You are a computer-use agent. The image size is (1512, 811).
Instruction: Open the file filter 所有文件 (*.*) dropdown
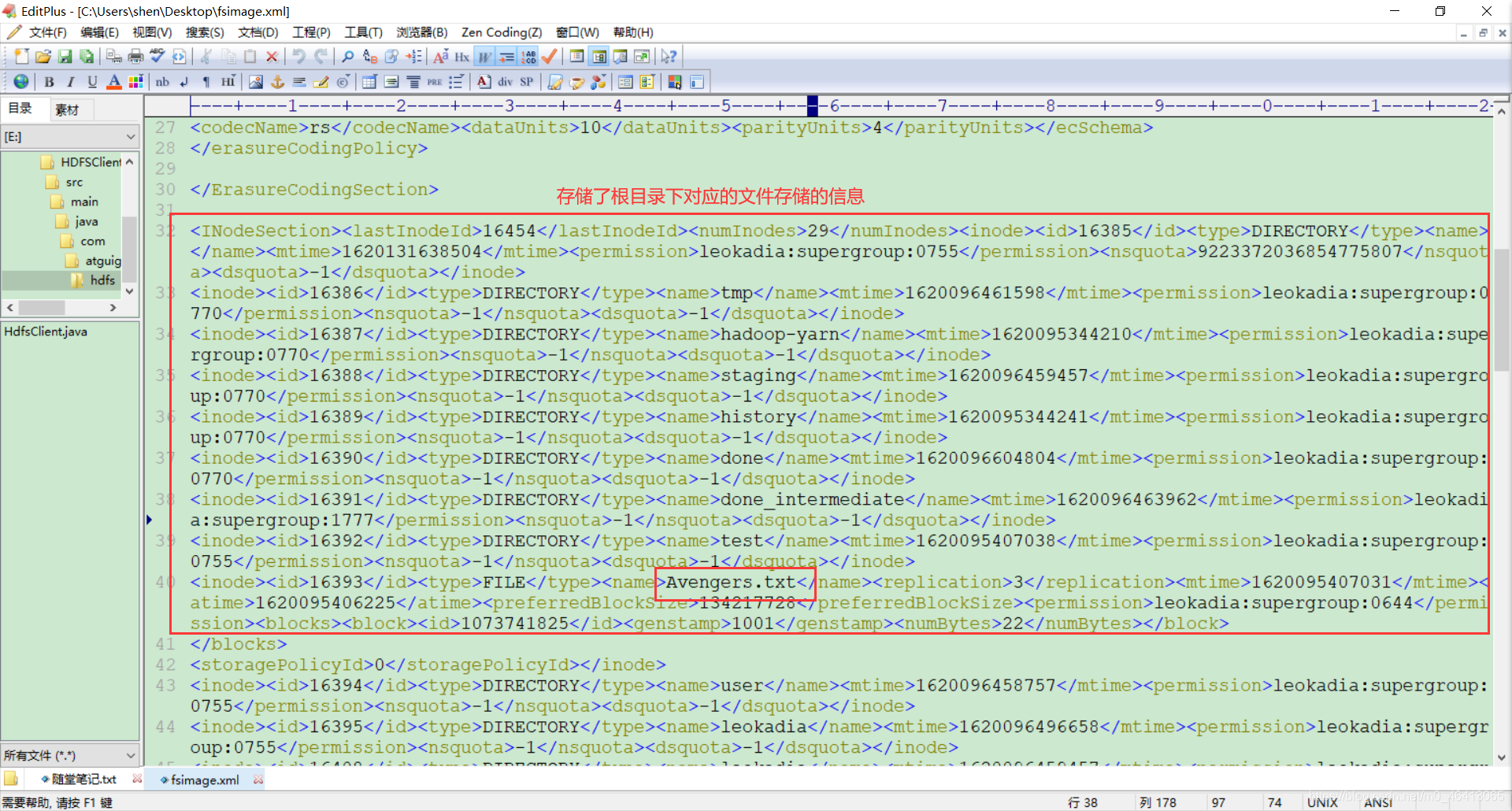tap(70, 755)
